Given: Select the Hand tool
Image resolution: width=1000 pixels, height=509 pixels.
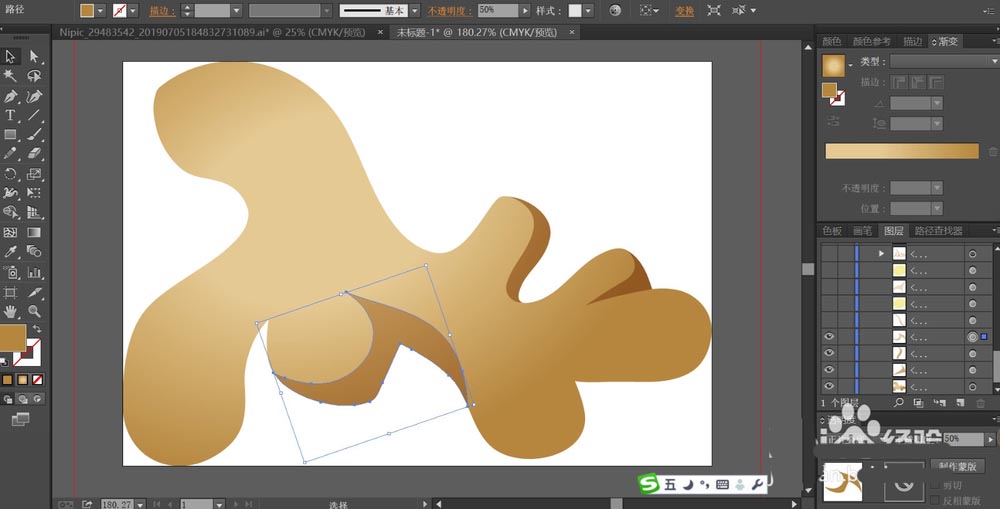Looking at the screenshot, I should (x=10, y=312).
